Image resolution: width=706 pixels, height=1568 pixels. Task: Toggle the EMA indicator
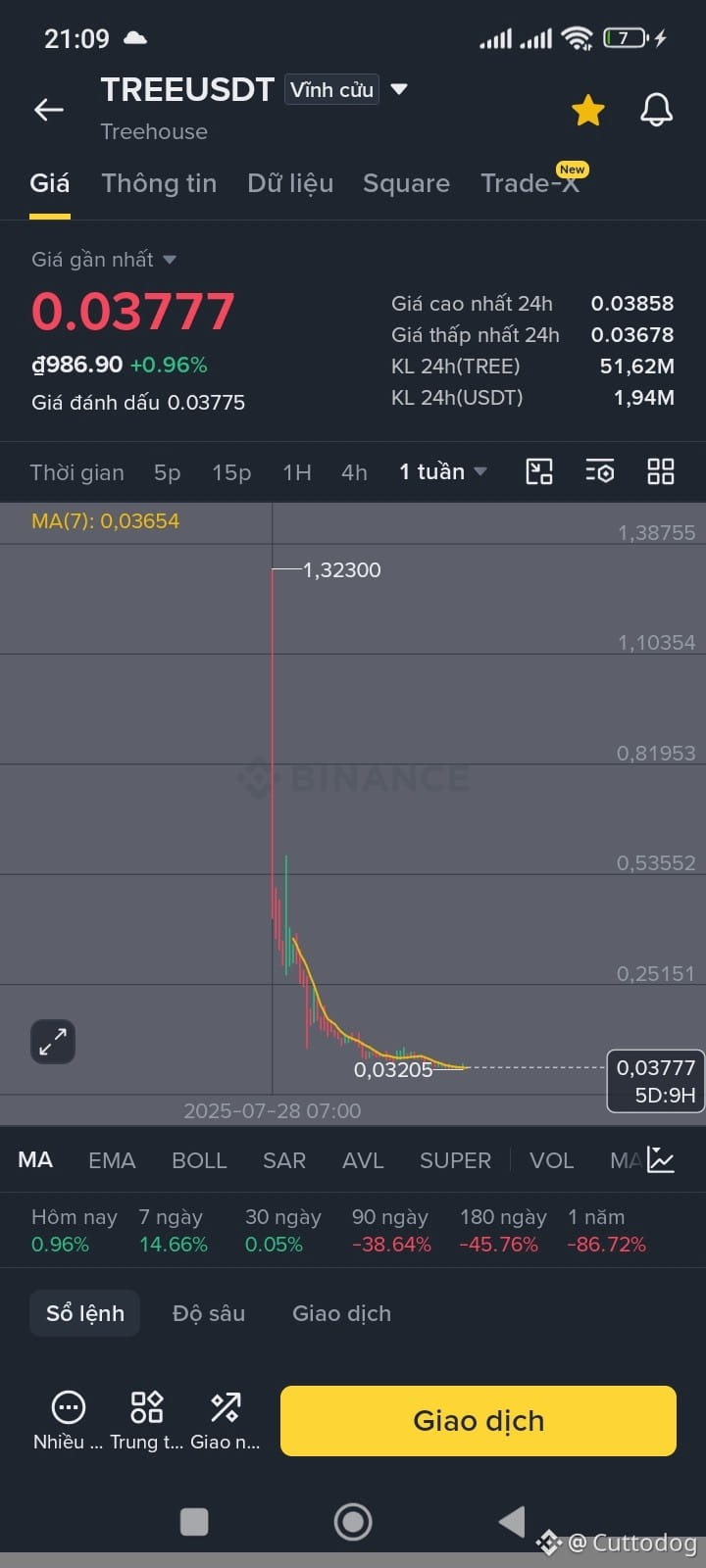(112, 1160)
